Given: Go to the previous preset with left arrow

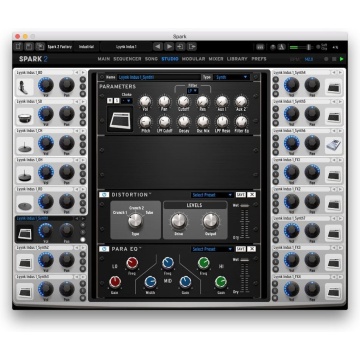Looking at the screenshot, I should click(158, 47).
